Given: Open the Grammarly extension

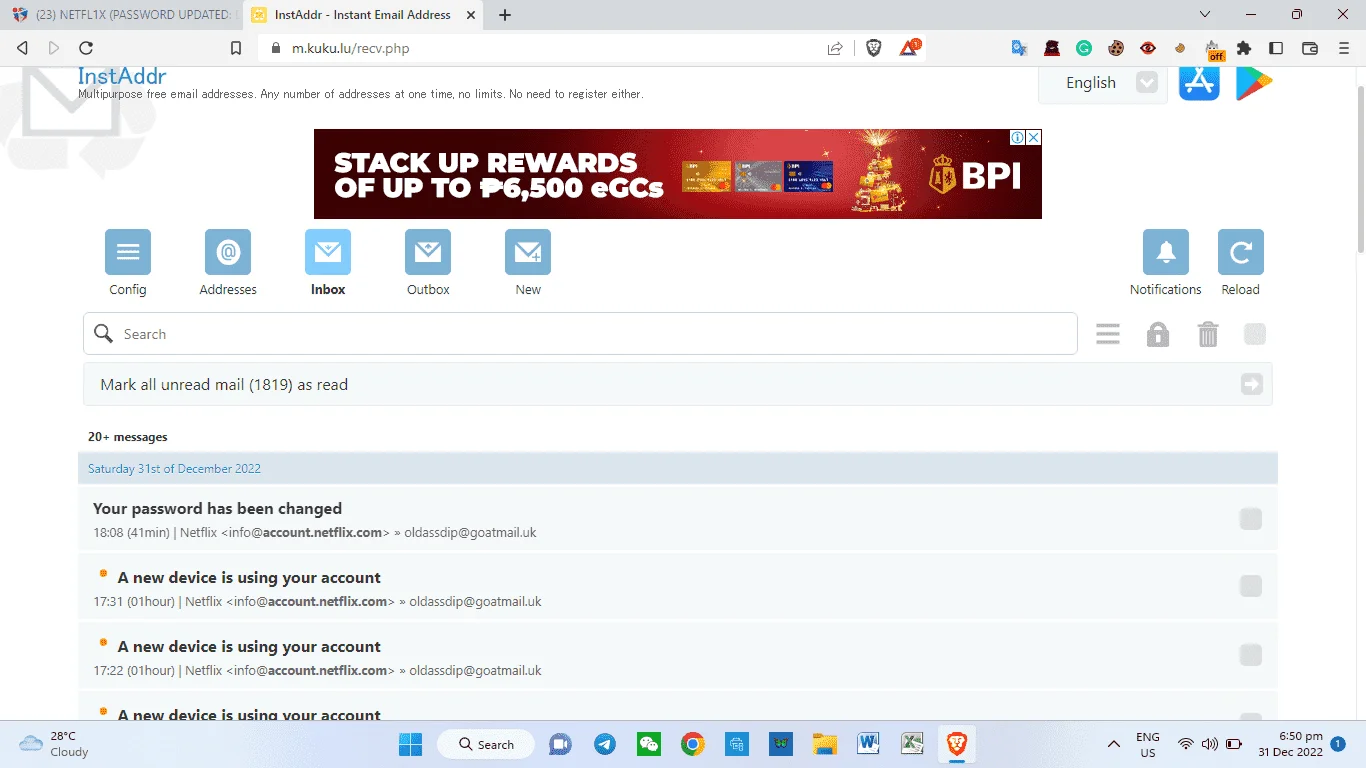Looking at the screenshot, I should point(1084,48).
